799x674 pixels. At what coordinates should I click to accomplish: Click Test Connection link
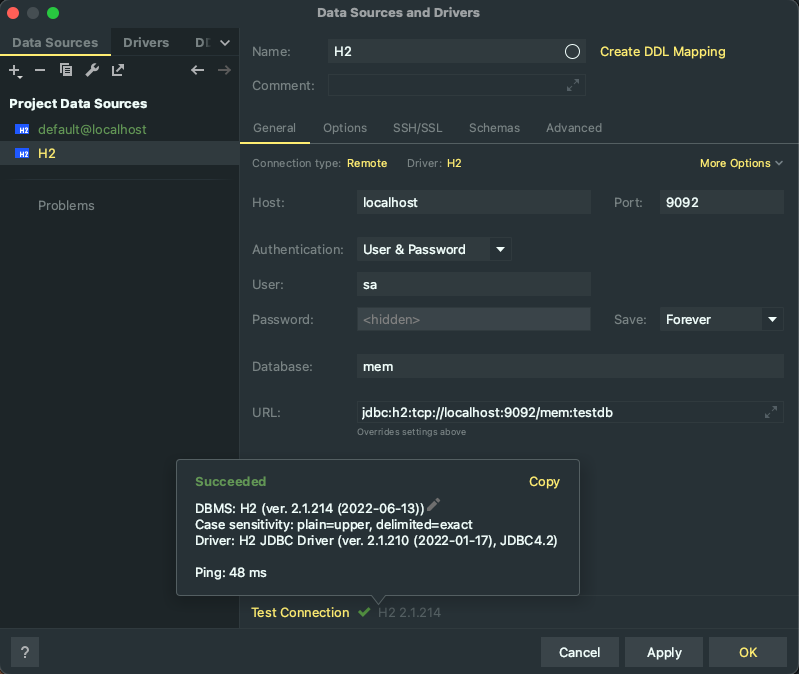(300, 612)
